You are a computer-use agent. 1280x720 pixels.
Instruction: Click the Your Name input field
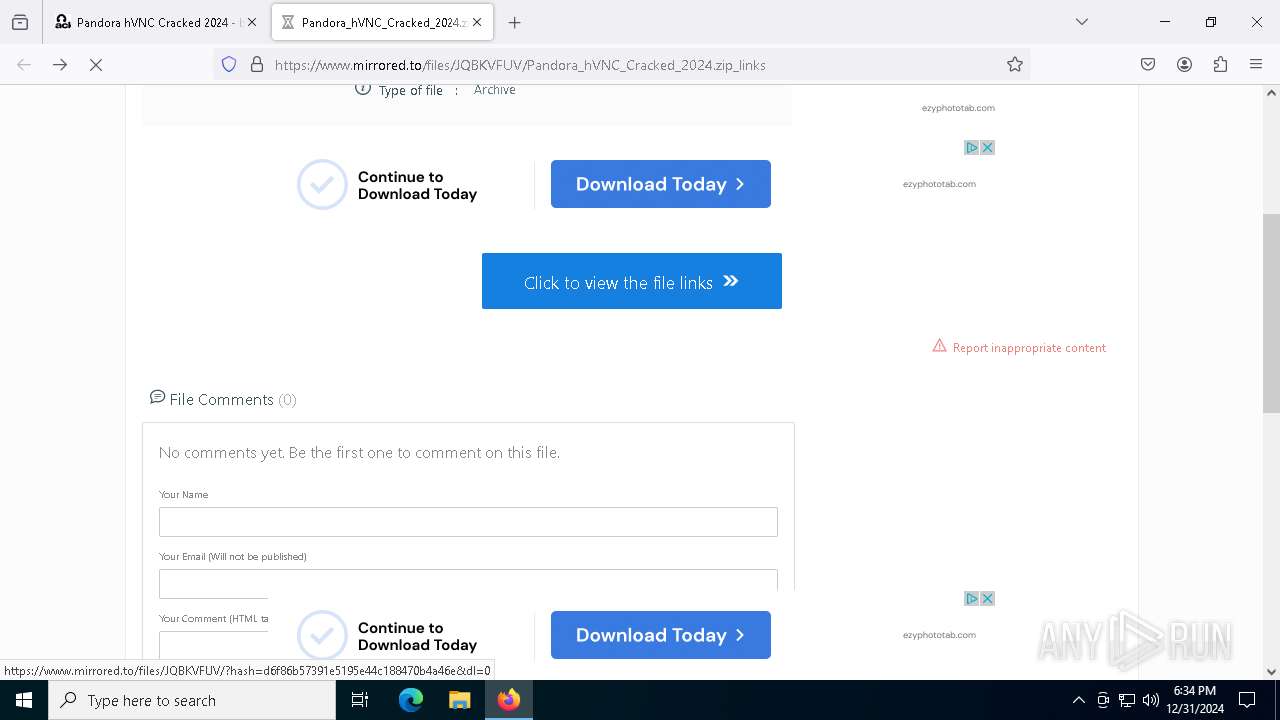pyautogui.click(x=468, y=522)
